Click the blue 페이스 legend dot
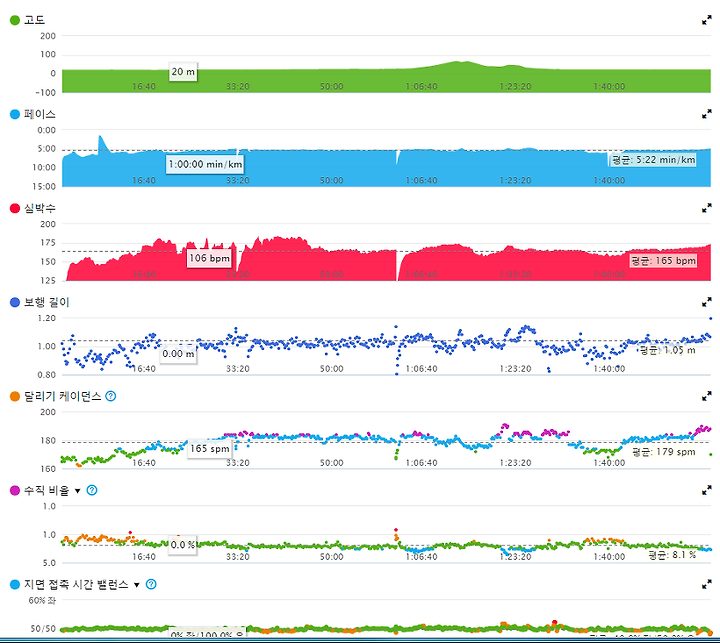720x643 pixels. (15, 114)
